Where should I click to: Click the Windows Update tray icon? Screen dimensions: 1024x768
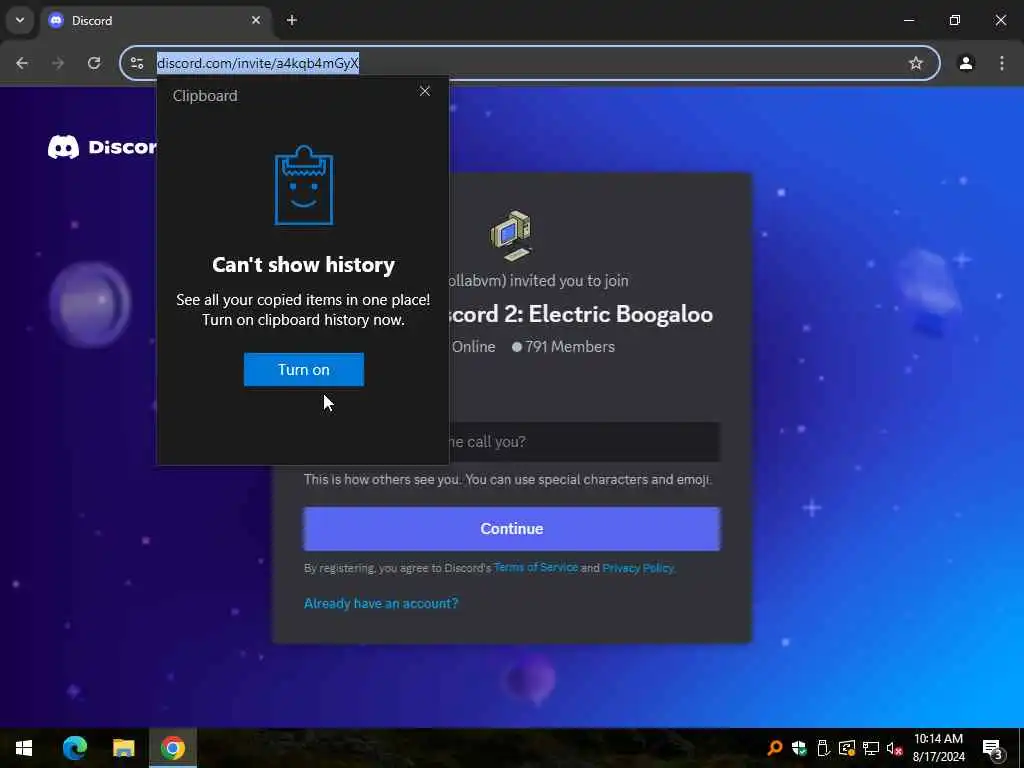847,748
